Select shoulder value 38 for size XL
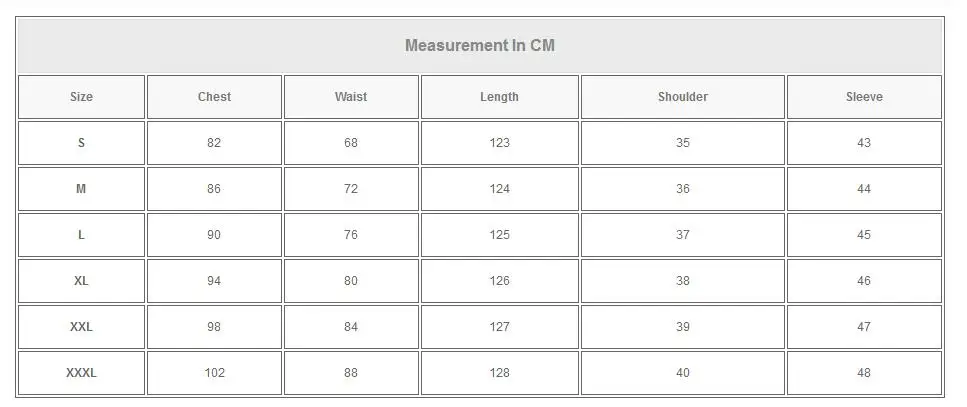Screen dimensions: 967x407 (x=683, y=281)
